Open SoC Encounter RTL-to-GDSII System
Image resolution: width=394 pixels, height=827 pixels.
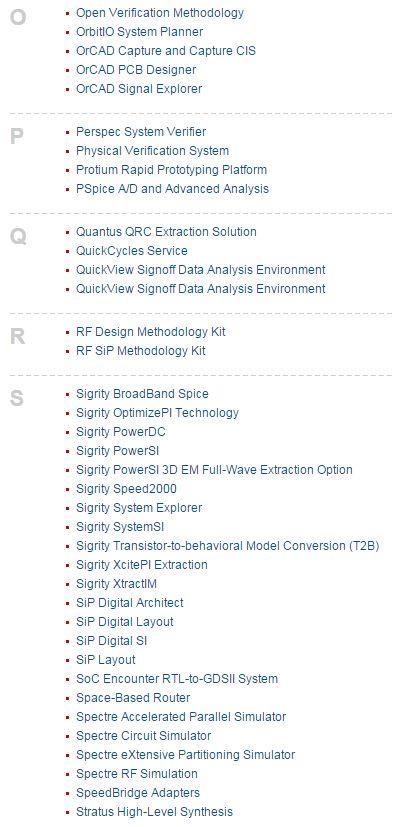tap(177, 679)
